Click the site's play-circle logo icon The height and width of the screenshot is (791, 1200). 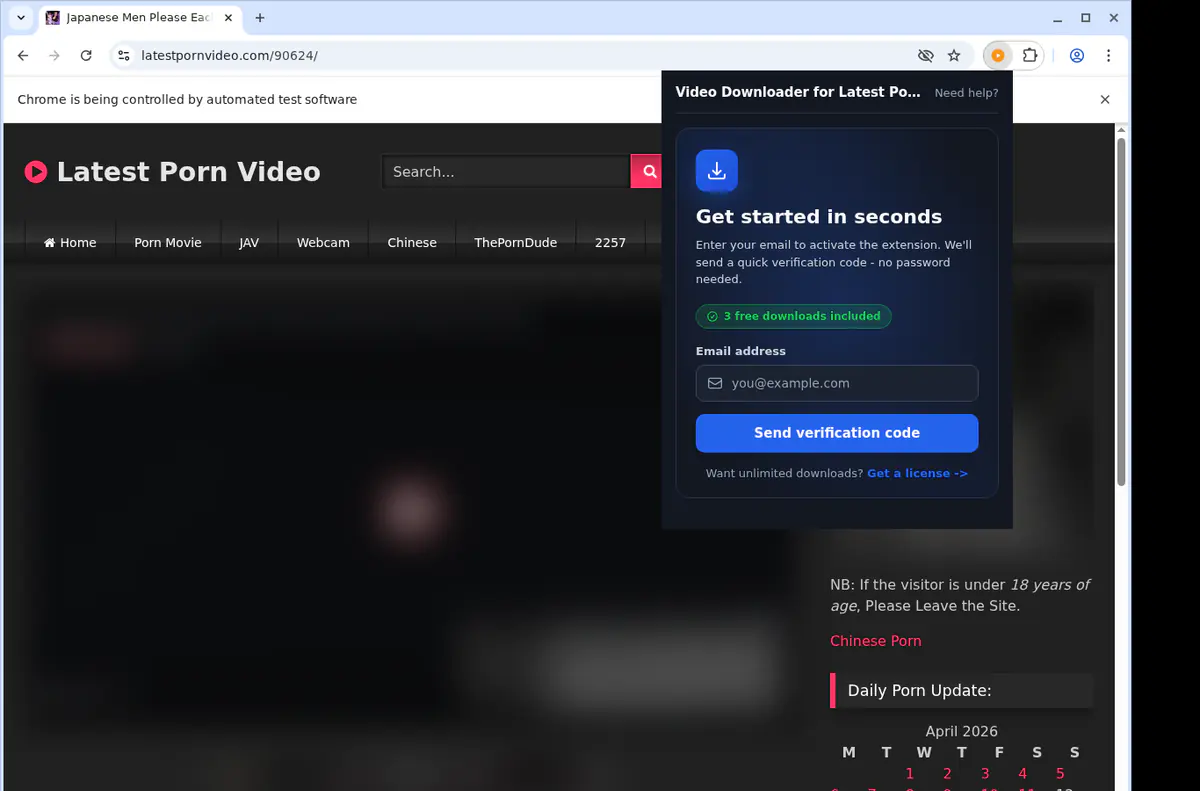pyautogui.click(x=36, y=172)
